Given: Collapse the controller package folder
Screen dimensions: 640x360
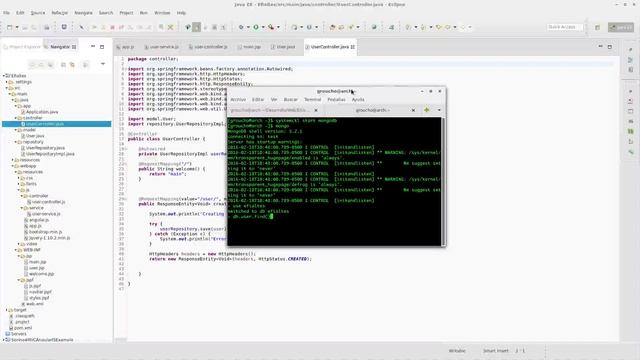Looking at the screenshot, I should coord(16,118).
